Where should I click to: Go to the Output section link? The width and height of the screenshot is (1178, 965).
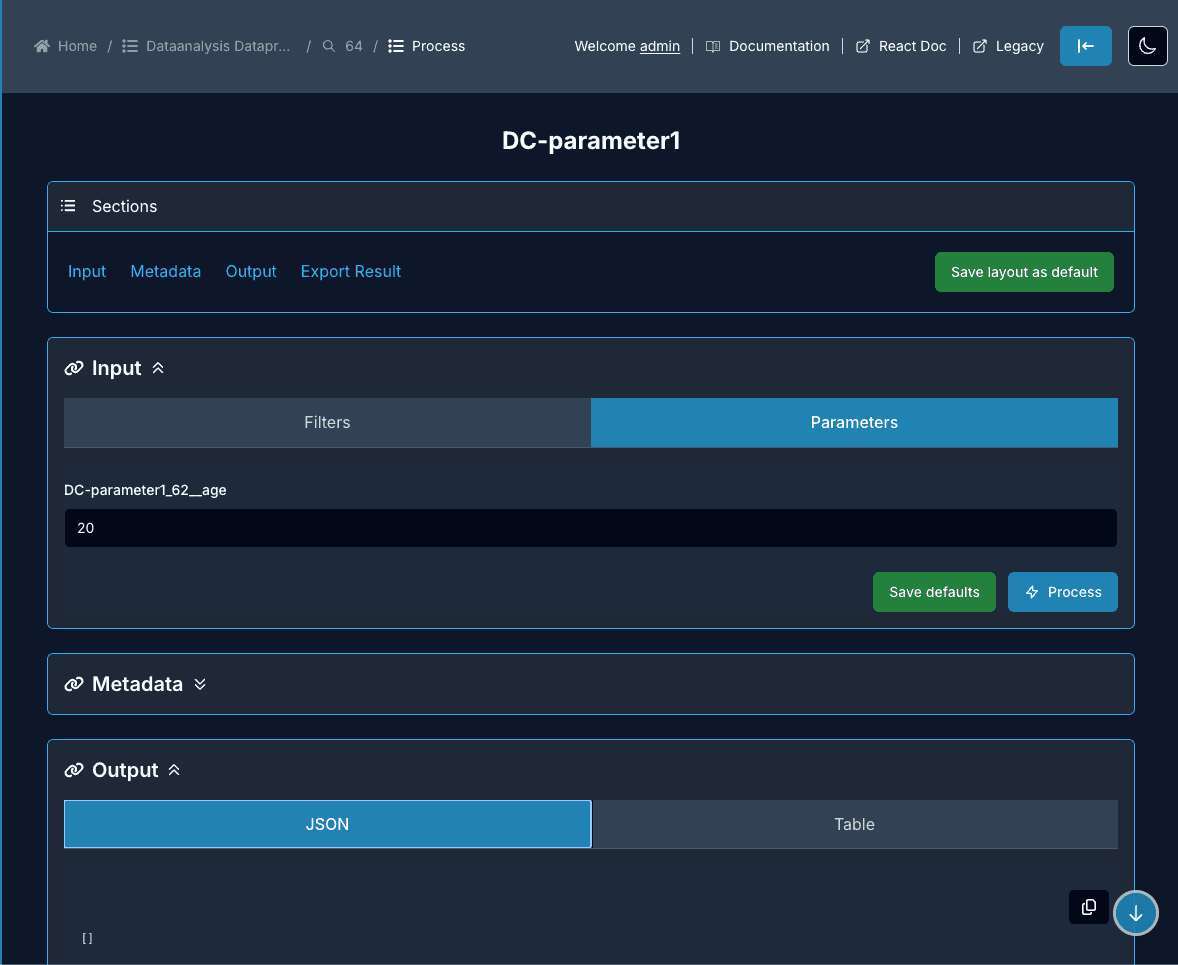(x=251, y=271)
